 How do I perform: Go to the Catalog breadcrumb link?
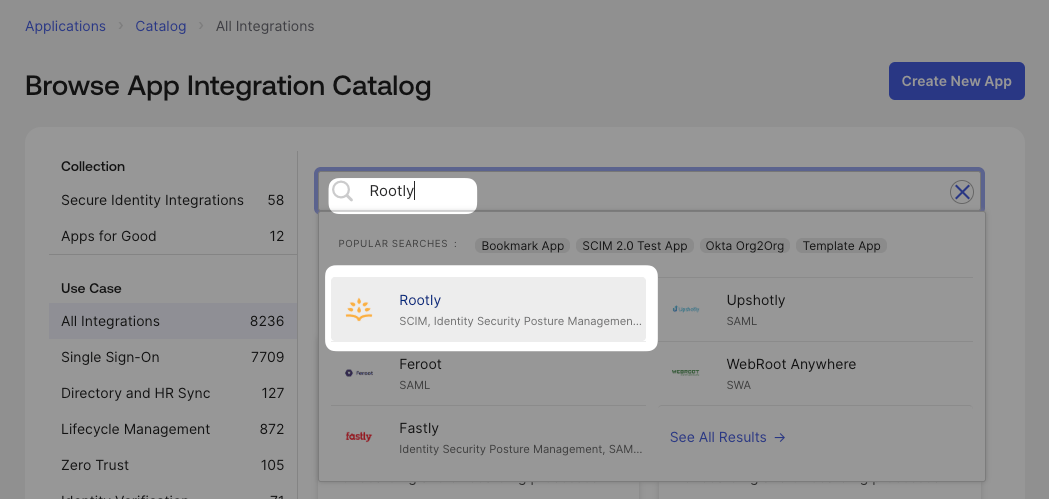point(161,26)
